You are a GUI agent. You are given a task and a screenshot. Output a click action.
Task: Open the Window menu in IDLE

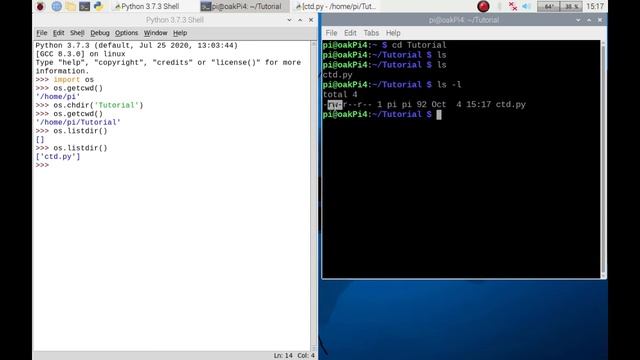click(156, 33)
